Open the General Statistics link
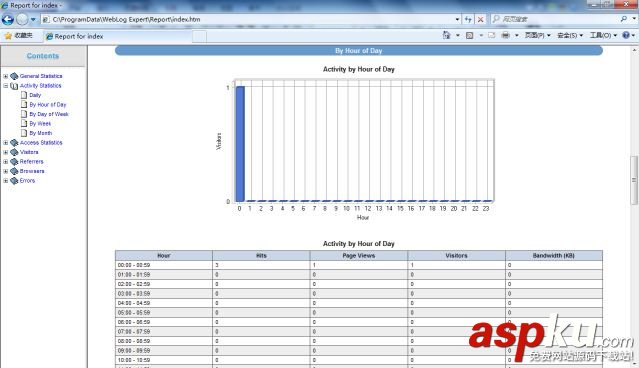Viewport: 639px width, 368px height. 41,76
